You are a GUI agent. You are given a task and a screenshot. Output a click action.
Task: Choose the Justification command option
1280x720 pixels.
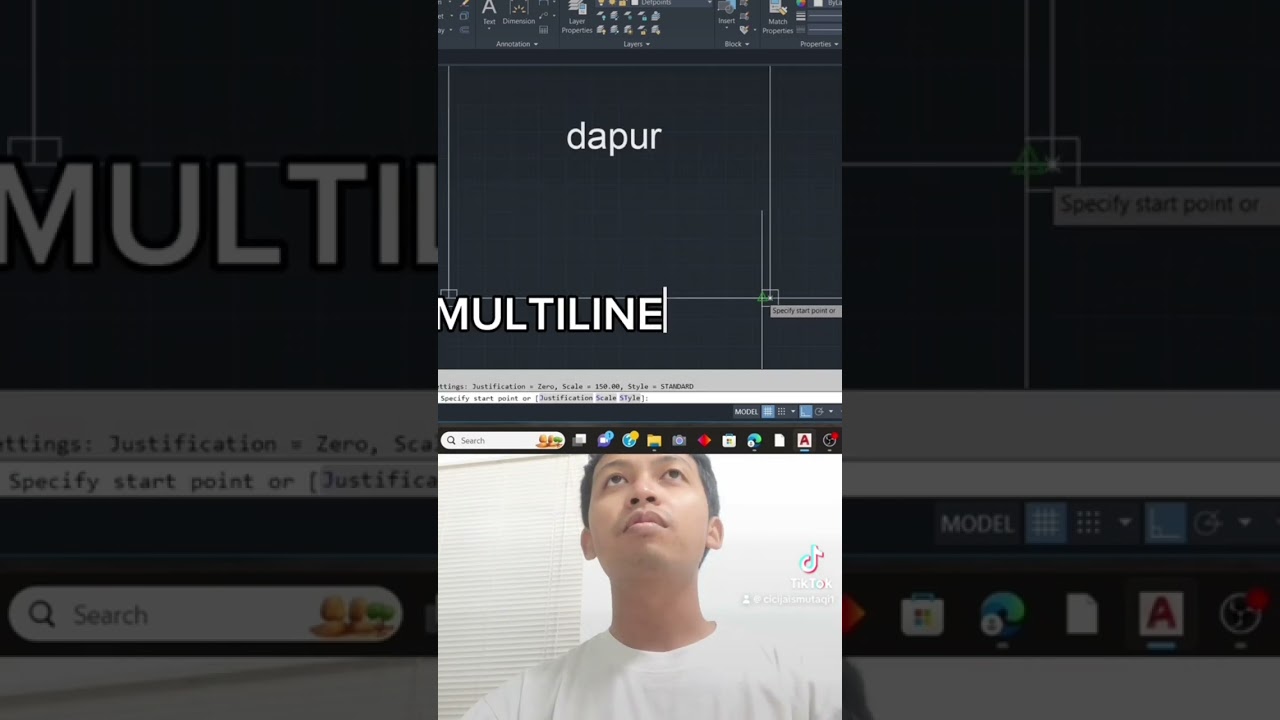coord(566,398)
